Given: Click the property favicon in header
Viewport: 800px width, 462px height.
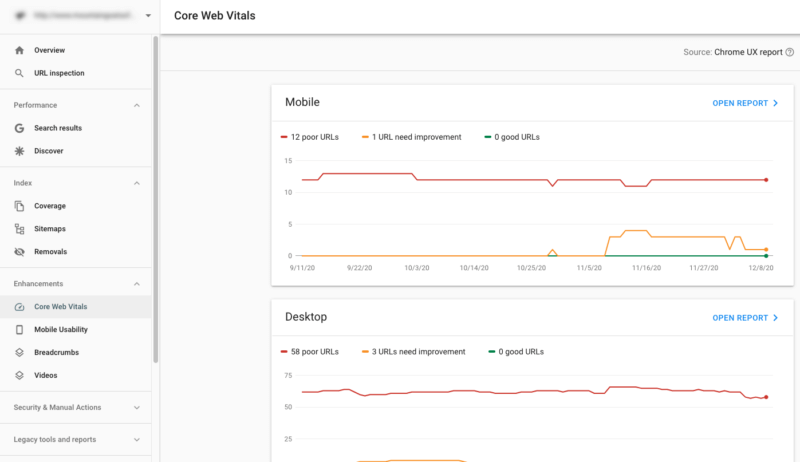Looking at the screenshot, I should click(x=20, y=15).
